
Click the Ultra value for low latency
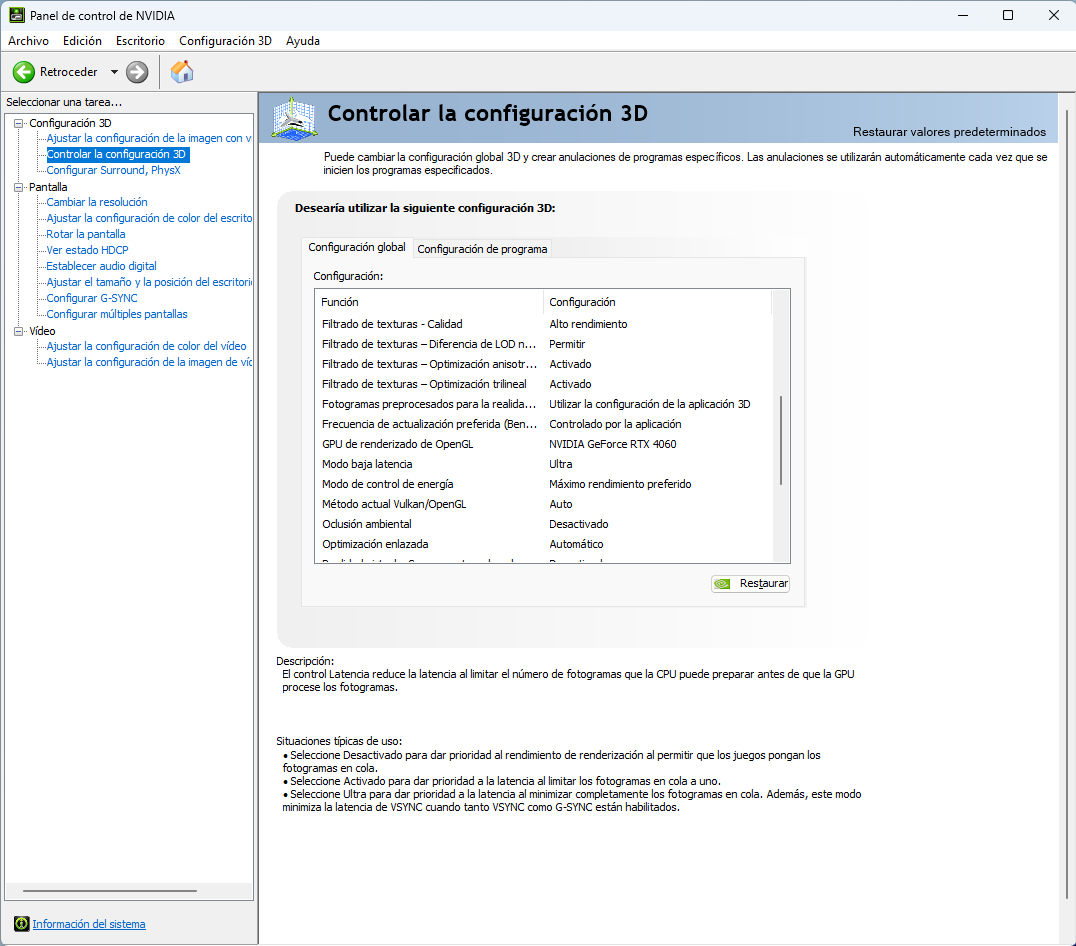[561, 464]
